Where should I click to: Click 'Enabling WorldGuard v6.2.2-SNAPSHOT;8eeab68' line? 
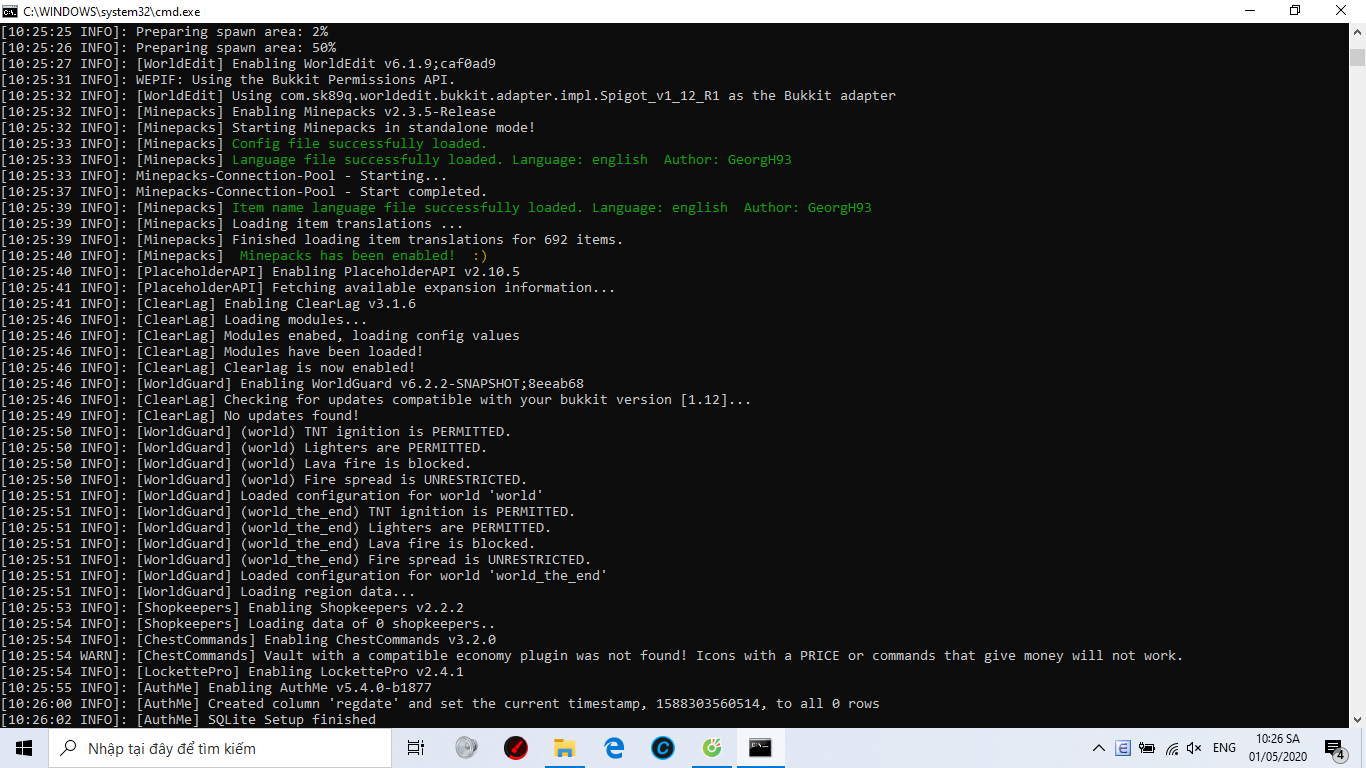pyautogui.click(x=292, y=384)
